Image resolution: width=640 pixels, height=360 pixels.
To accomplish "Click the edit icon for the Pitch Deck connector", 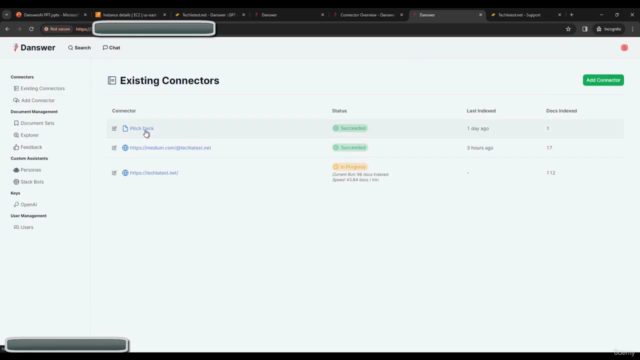I will pos(114,129).
